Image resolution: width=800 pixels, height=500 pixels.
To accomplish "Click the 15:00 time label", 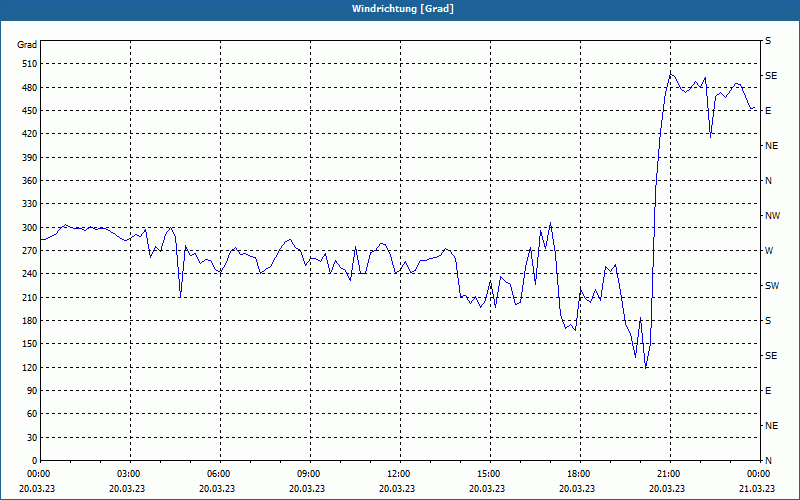I will coord(488,474).
